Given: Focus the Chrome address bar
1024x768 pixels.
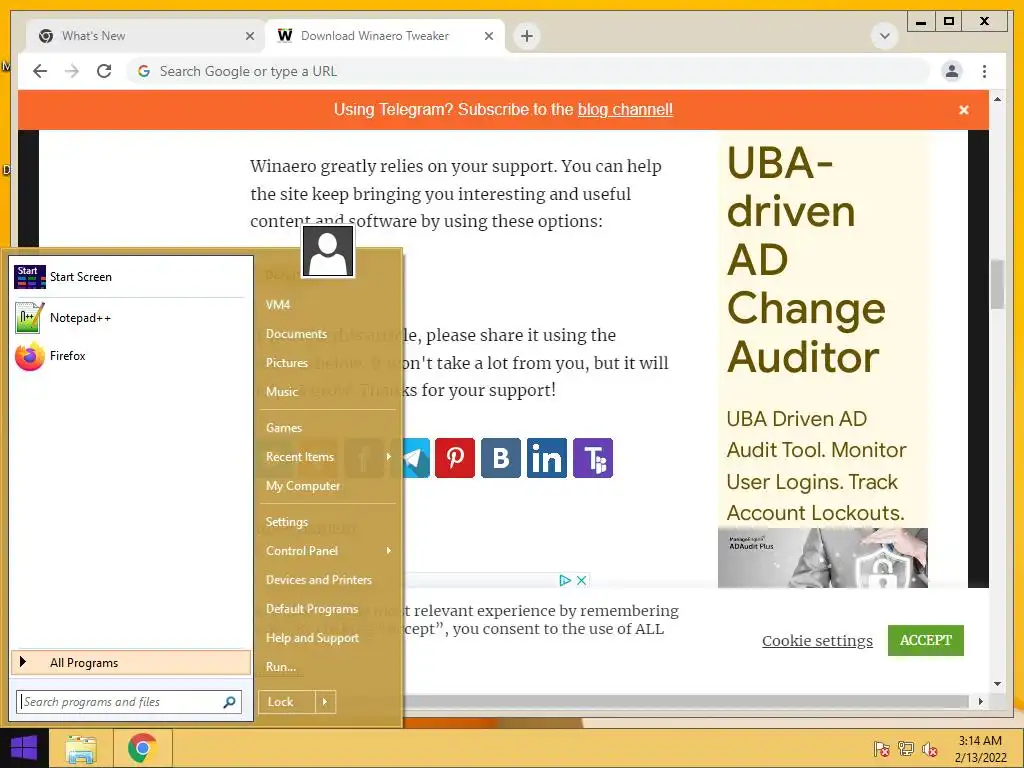Looking at the screenshot, I should pyautogui.click(x=528, y=71).
